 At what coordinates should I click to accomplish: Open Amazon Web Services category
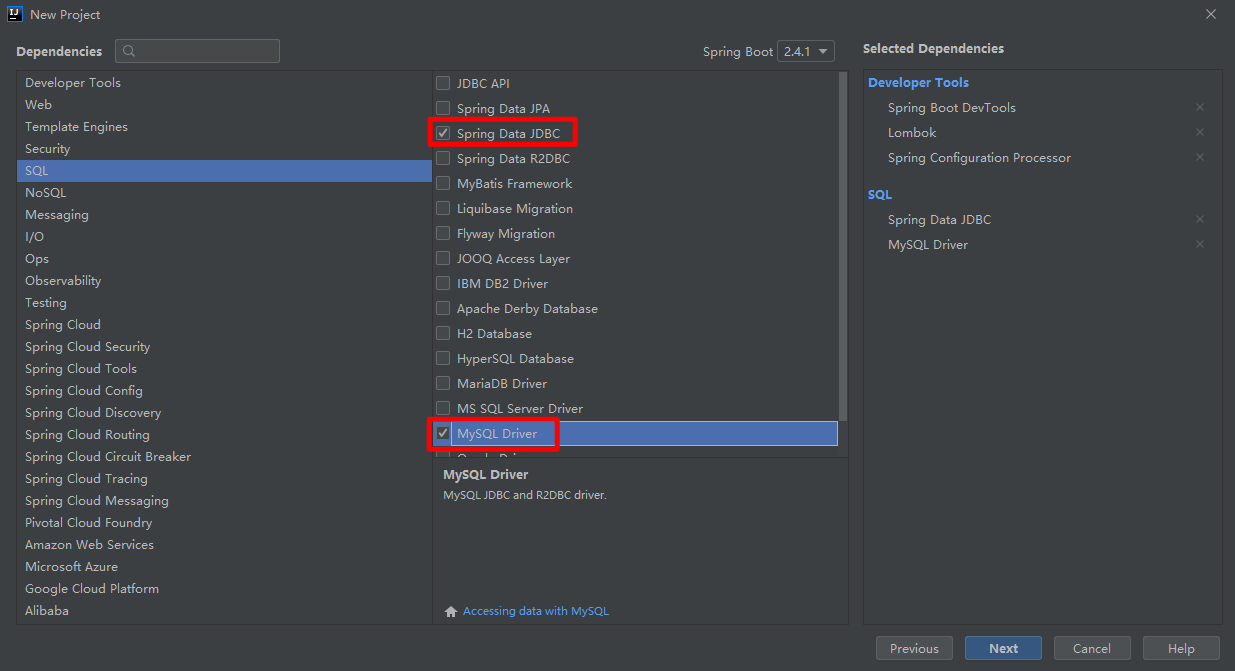click(224, 544)
